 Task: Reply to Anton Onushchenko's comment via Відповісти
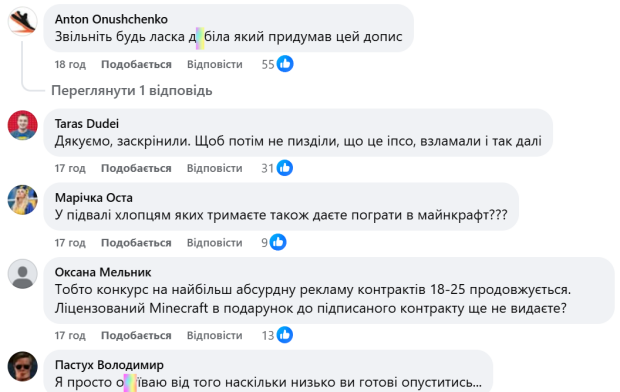click(x=215, y=64)
